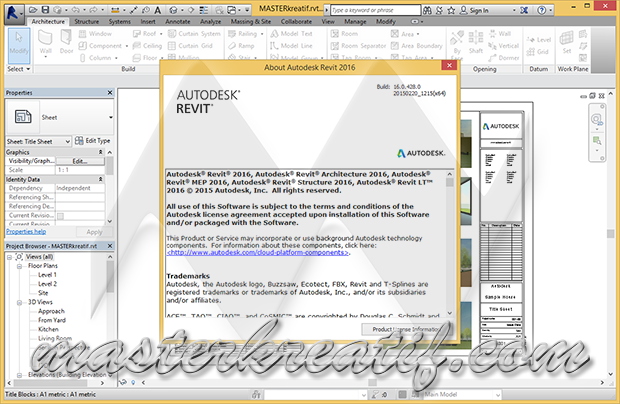Viewport: 620px width, 404px height.
Task: Click the Model Line tool
Action: (291, 46)
